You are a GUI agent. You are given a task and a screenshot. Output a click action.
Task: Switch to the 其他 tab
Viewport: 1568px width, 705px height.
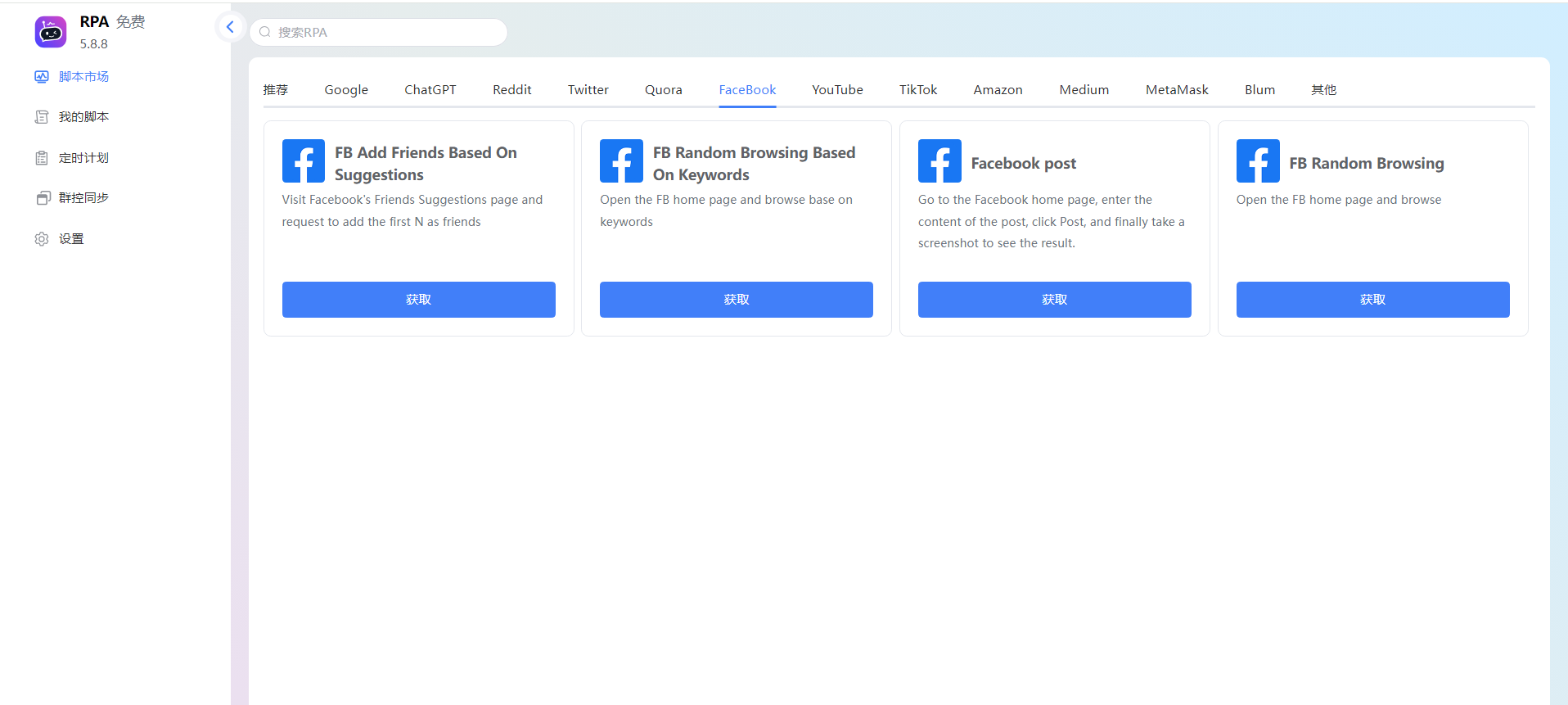click(x=1324, y=89)
